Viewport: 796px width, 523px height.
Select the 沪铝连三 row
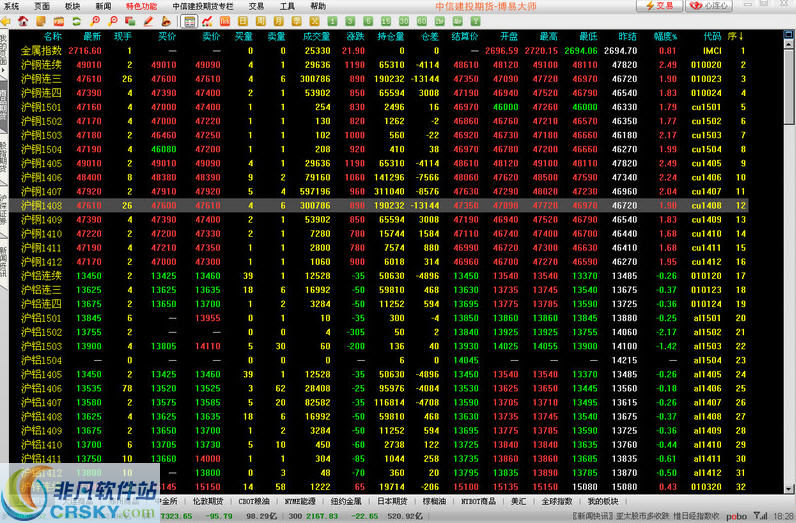pos(378,290)
